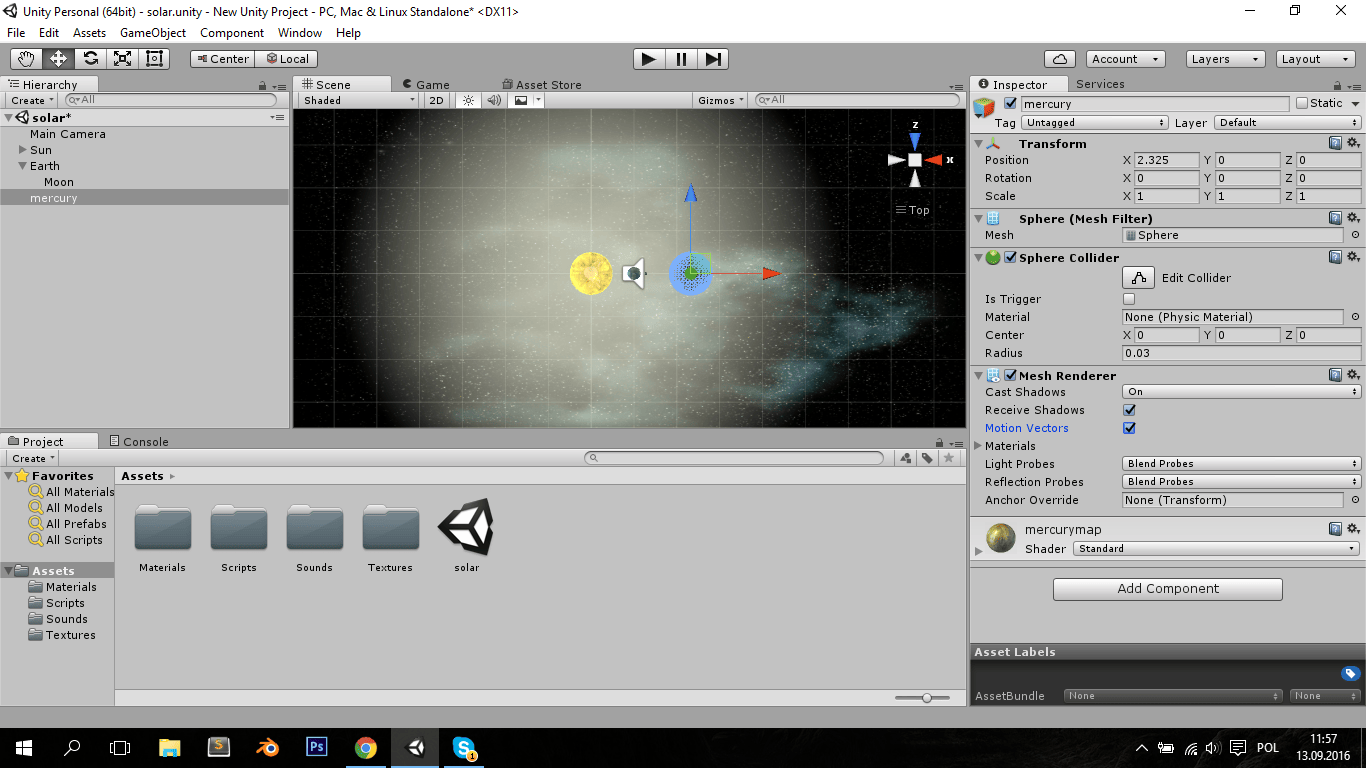
Task: Select the Rotate tool
Action: (x=90, y=59)
